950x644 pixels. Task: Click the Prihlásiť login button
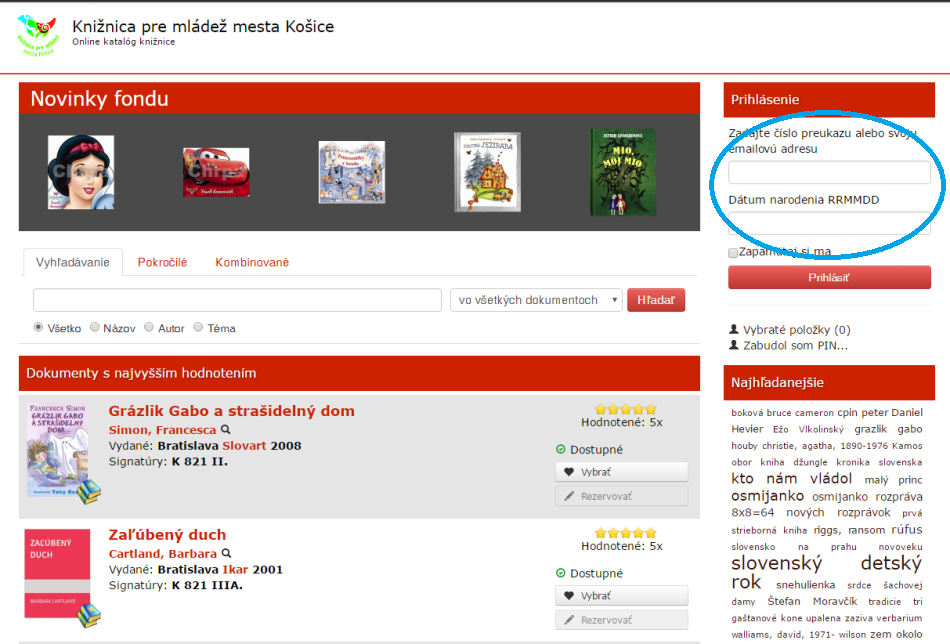tap(829, 277)
